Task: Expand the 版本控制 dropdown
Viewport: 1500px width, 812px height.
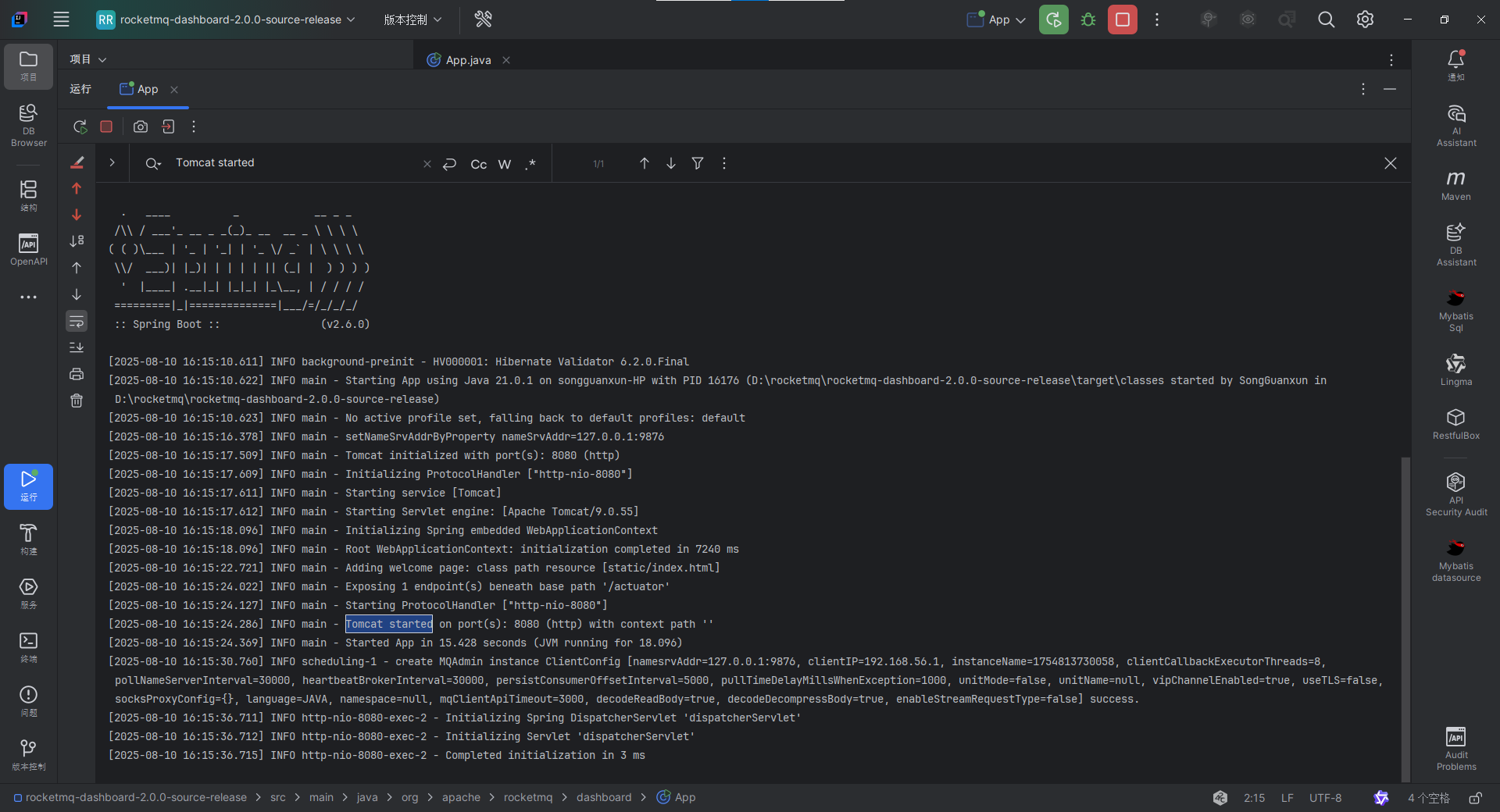Action: [412, 20]
